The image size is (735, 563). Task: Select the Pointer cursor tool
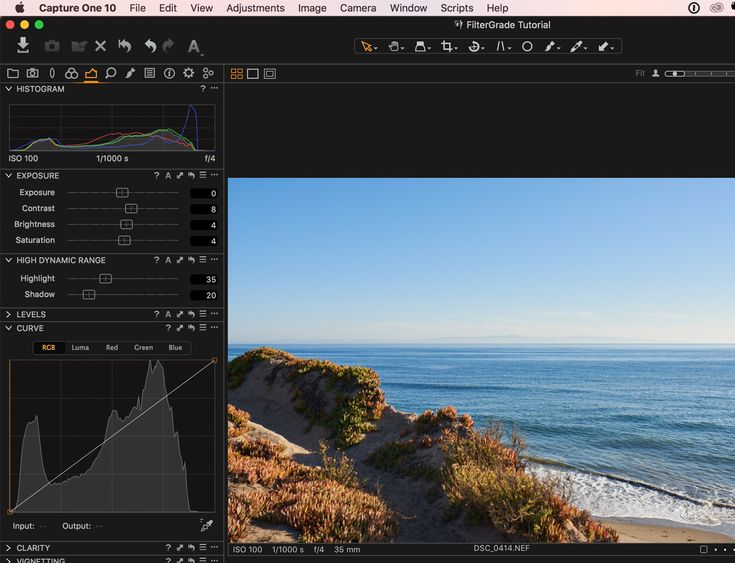[368, 46]
